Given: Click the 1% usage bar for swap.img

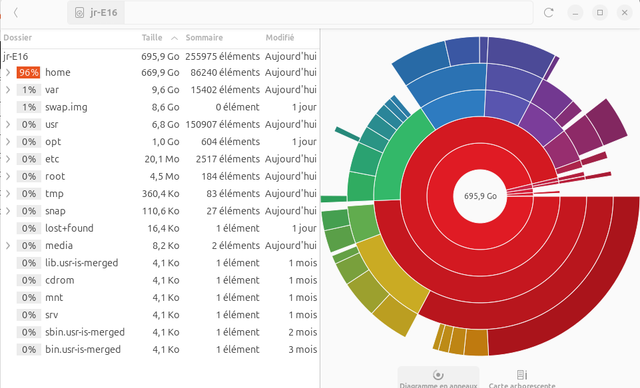Looking at the screenshot, I should pos(29,107).
